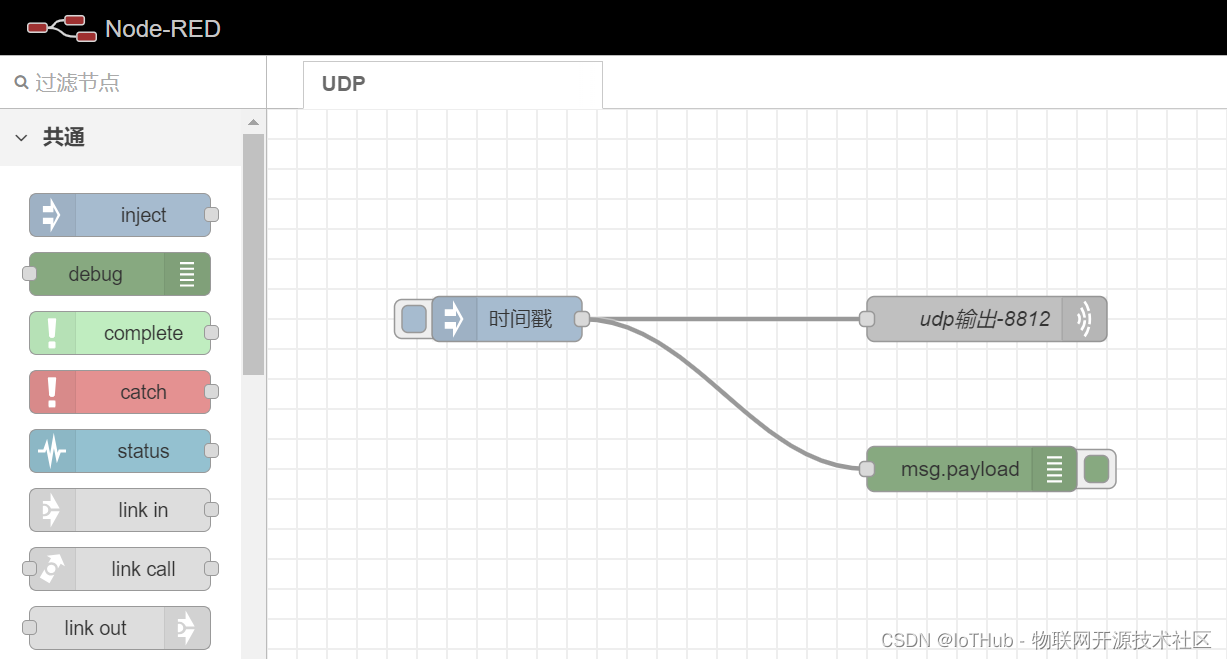Click the complete node exclamation icon

point(50,332)
